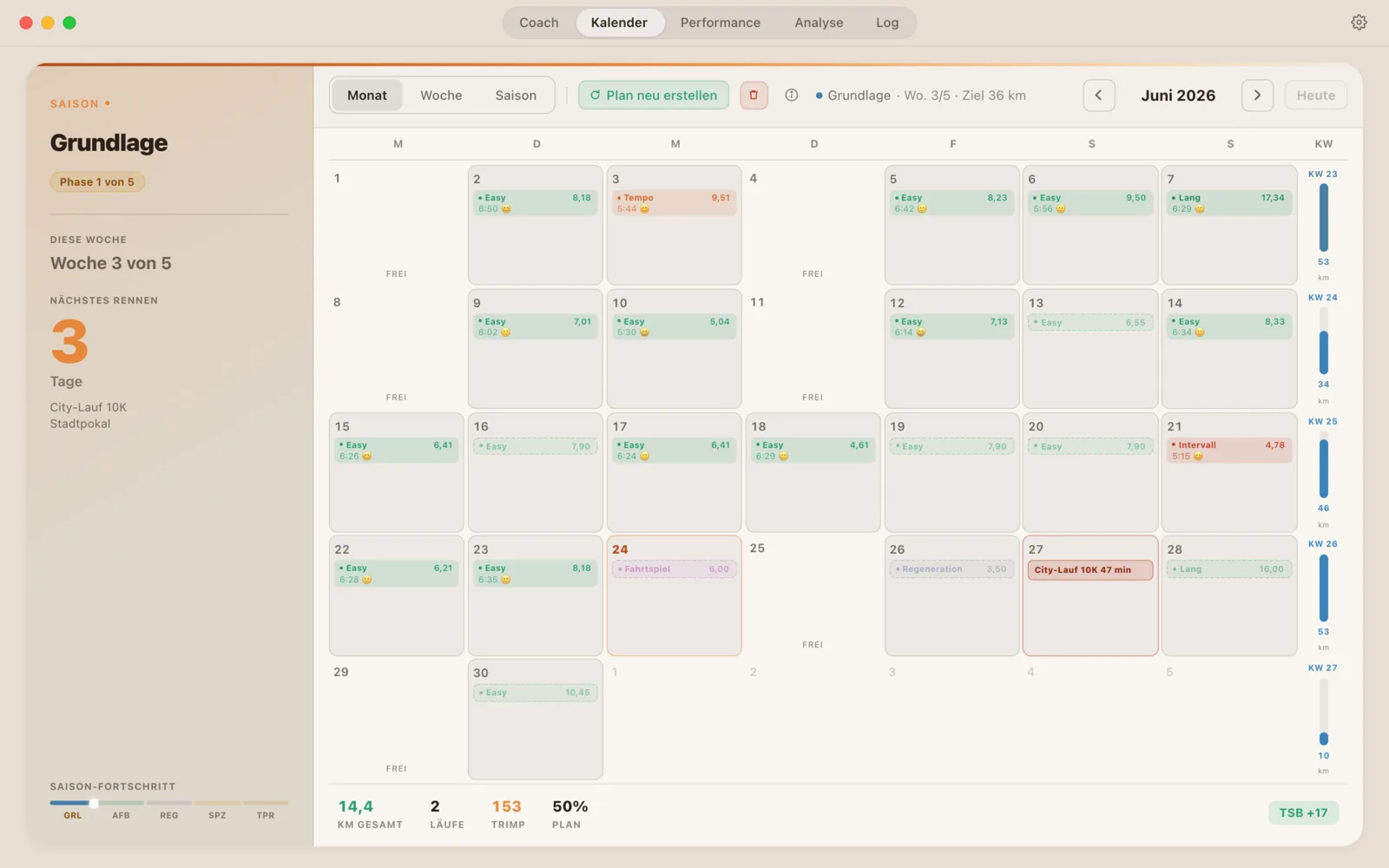Select the free day June 29
Image resolution: width=1389 pixels, height=868 pixels.
coord(396,719)
